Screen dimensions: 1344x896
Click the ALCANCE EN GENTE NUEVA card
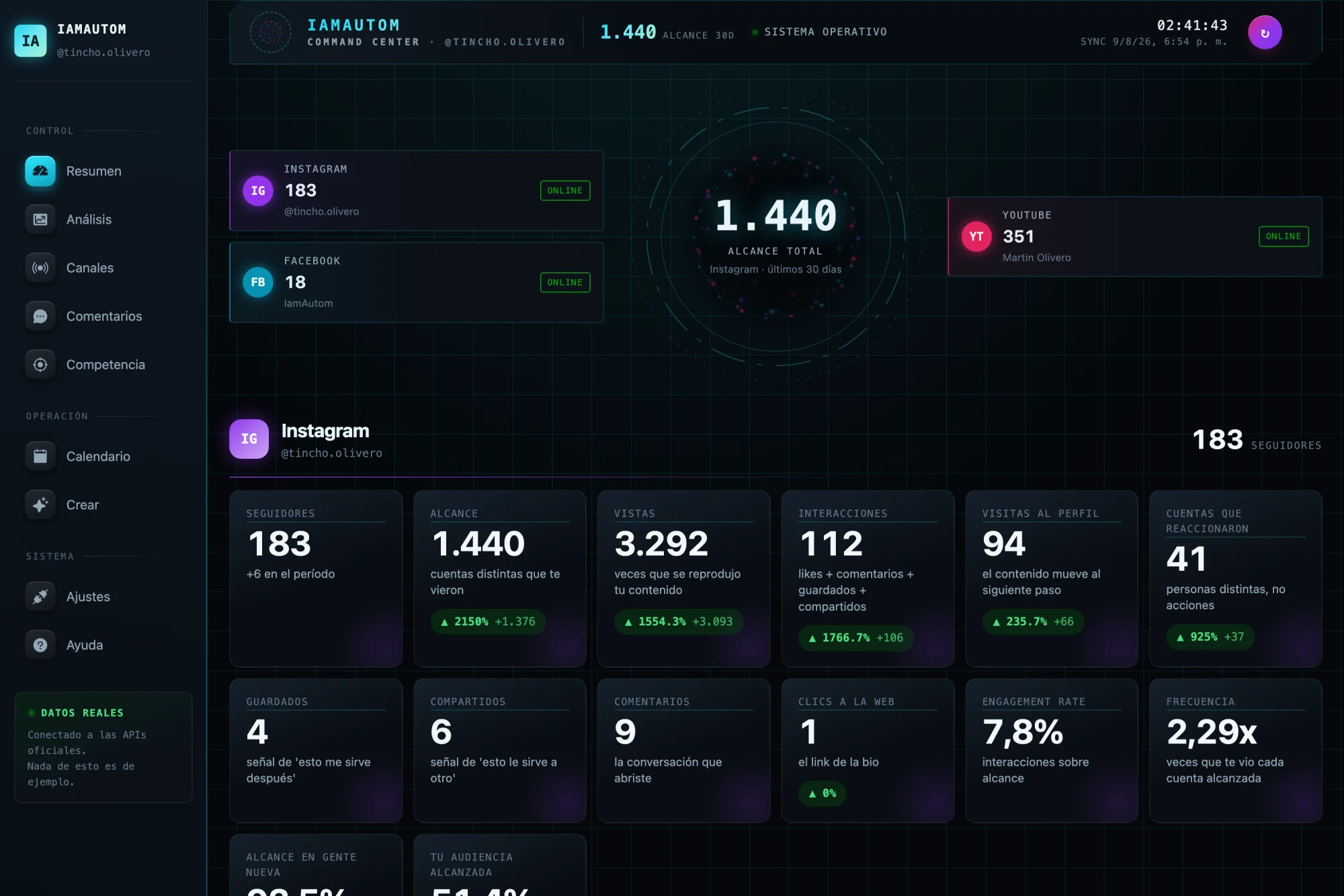pos(316,865)
